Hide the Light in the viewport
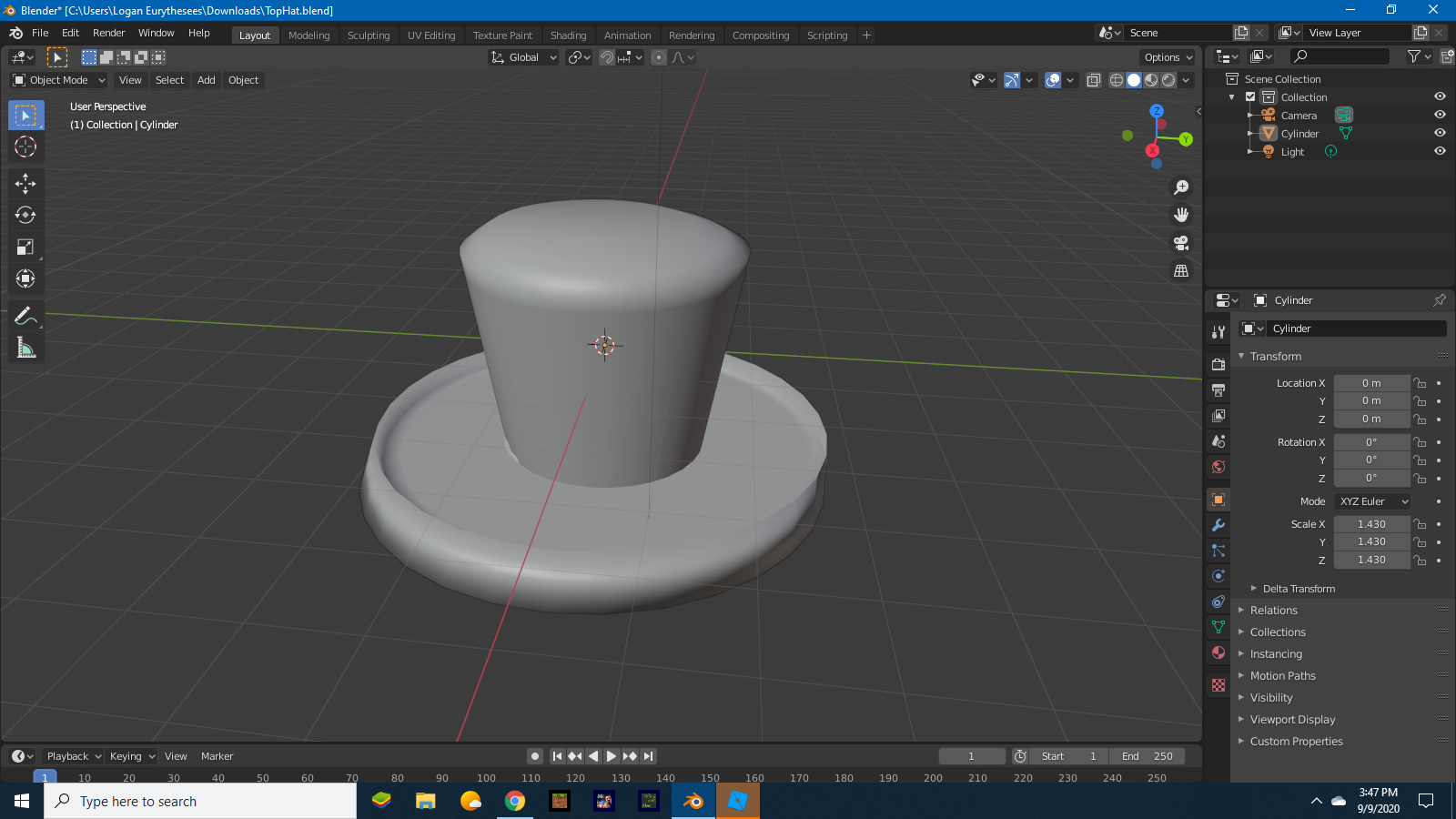Image resolution: width=1456 pixels, height=819 pixels. click(x=1440, y=151)
